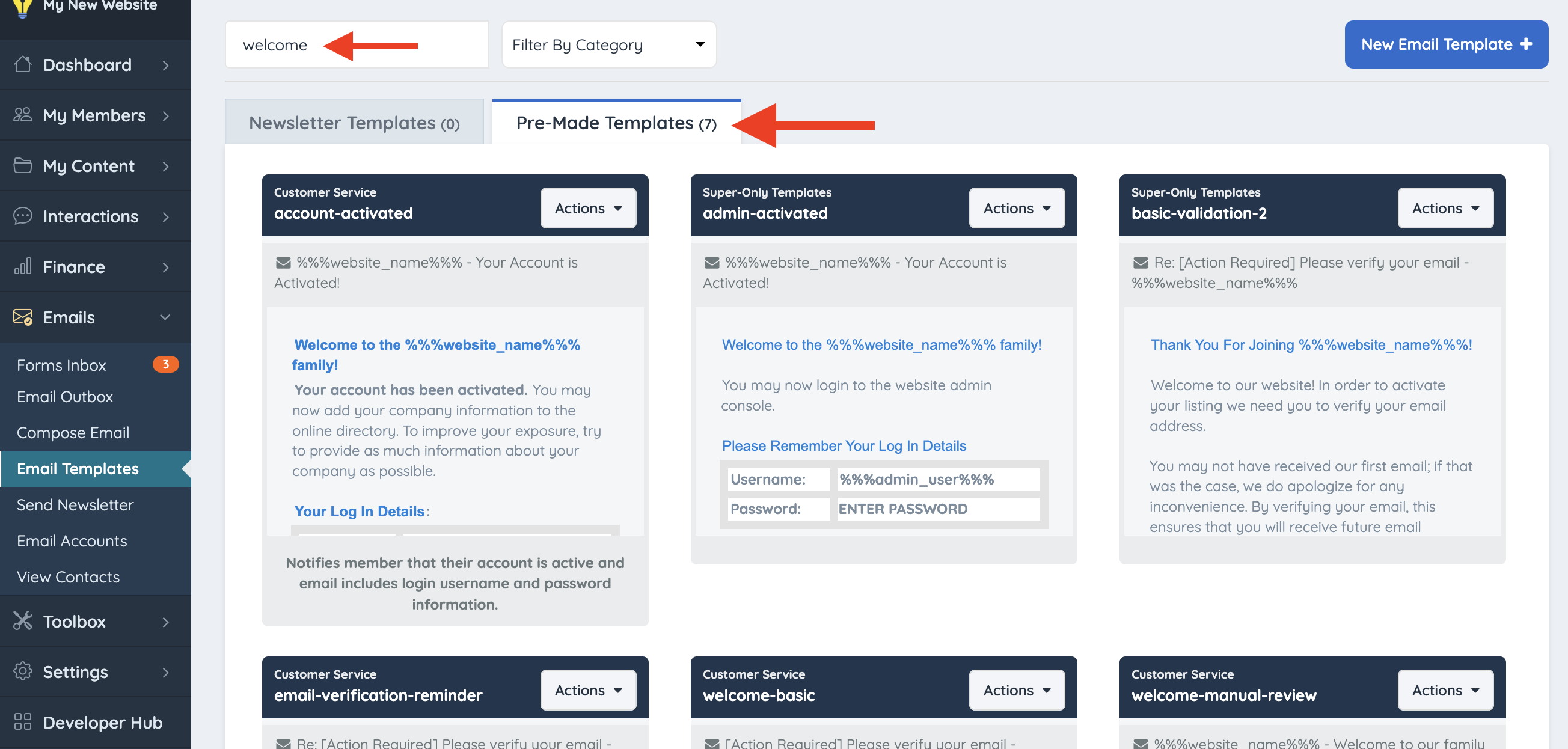This screenshot has width=1568, height=749.
Task: Click the My Members people icon
Action: [x=23, y=115]
